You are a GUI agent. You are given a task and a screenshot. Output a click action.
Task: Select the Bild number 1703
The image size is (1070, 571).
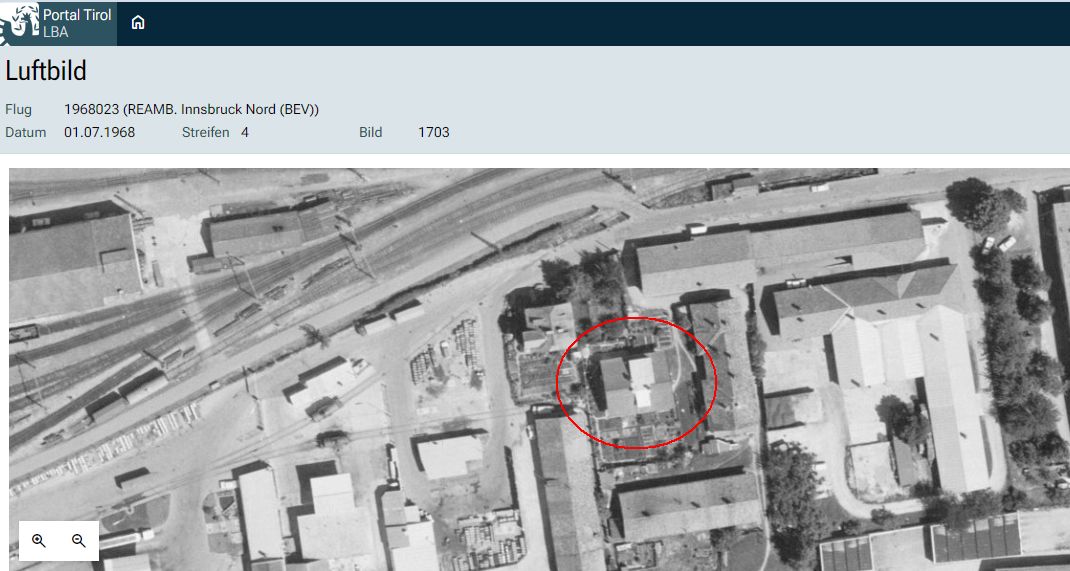pos(433,132)
